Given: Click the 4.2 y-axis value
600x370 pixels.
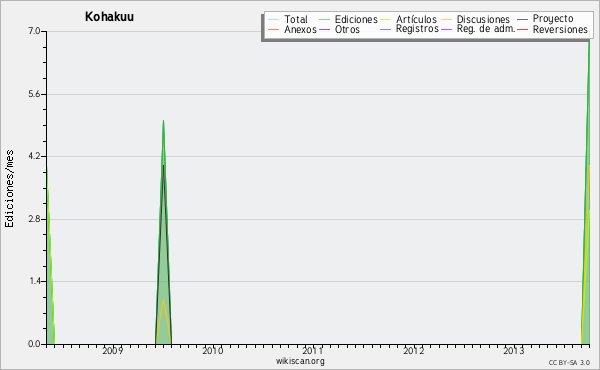Looking at the screenshot, I should pyautogui.click(x=34, y=156).
